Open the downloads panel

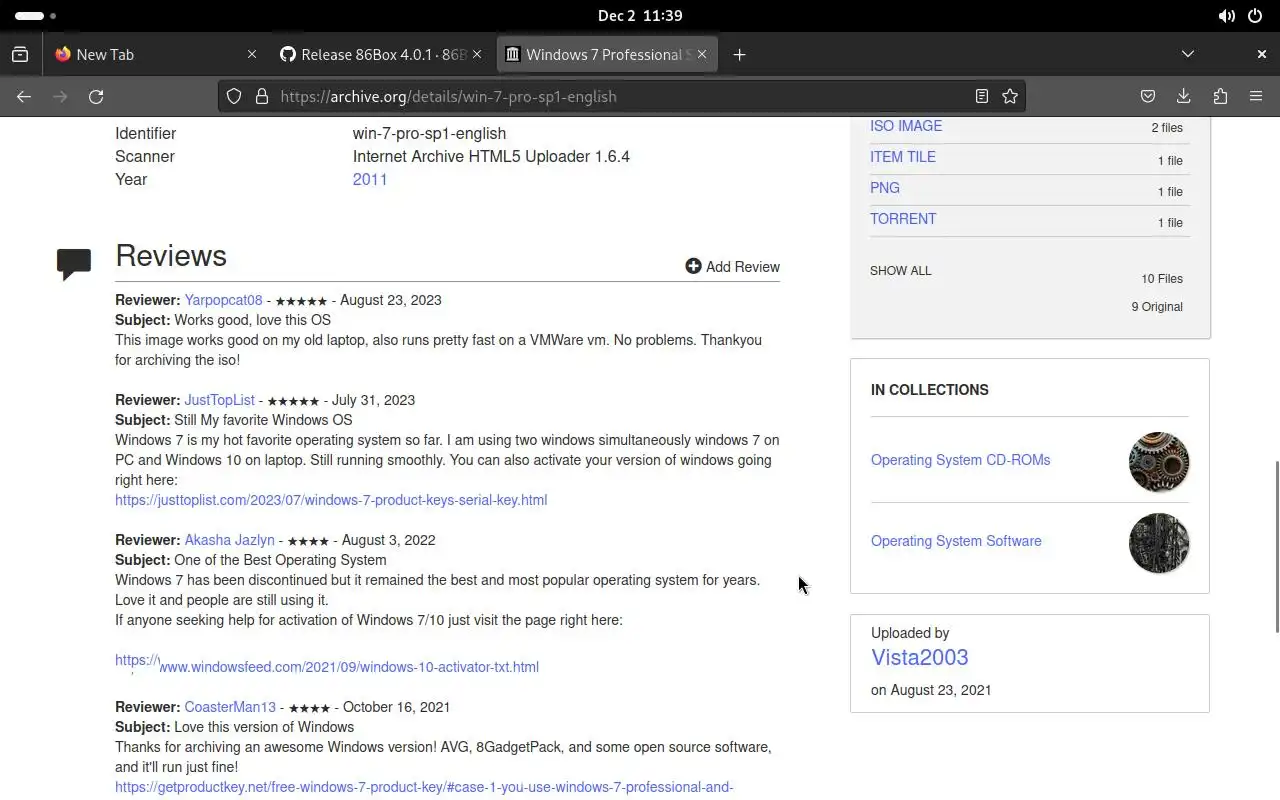point(1184,96)
